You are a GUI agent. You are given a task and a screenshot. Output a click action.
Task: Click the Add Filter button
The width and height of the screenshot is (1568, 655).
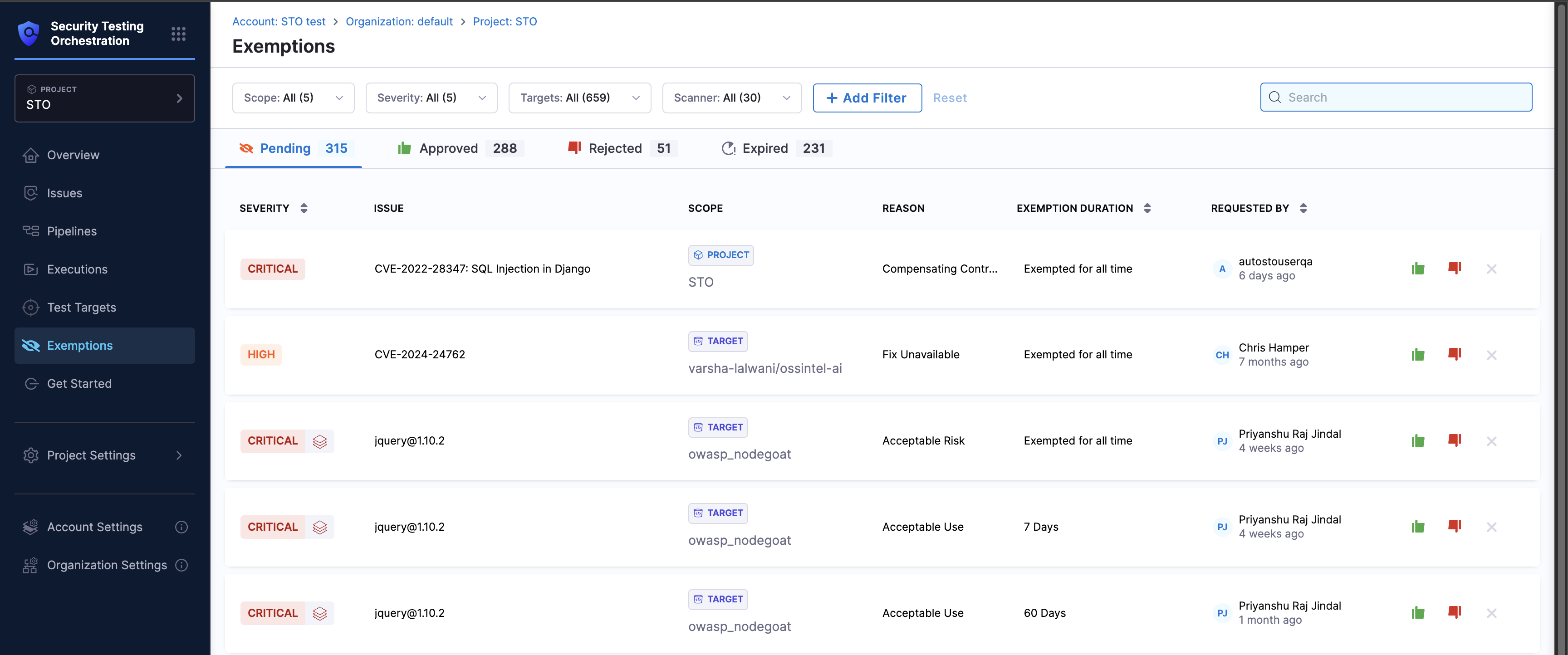pos(867,98)
